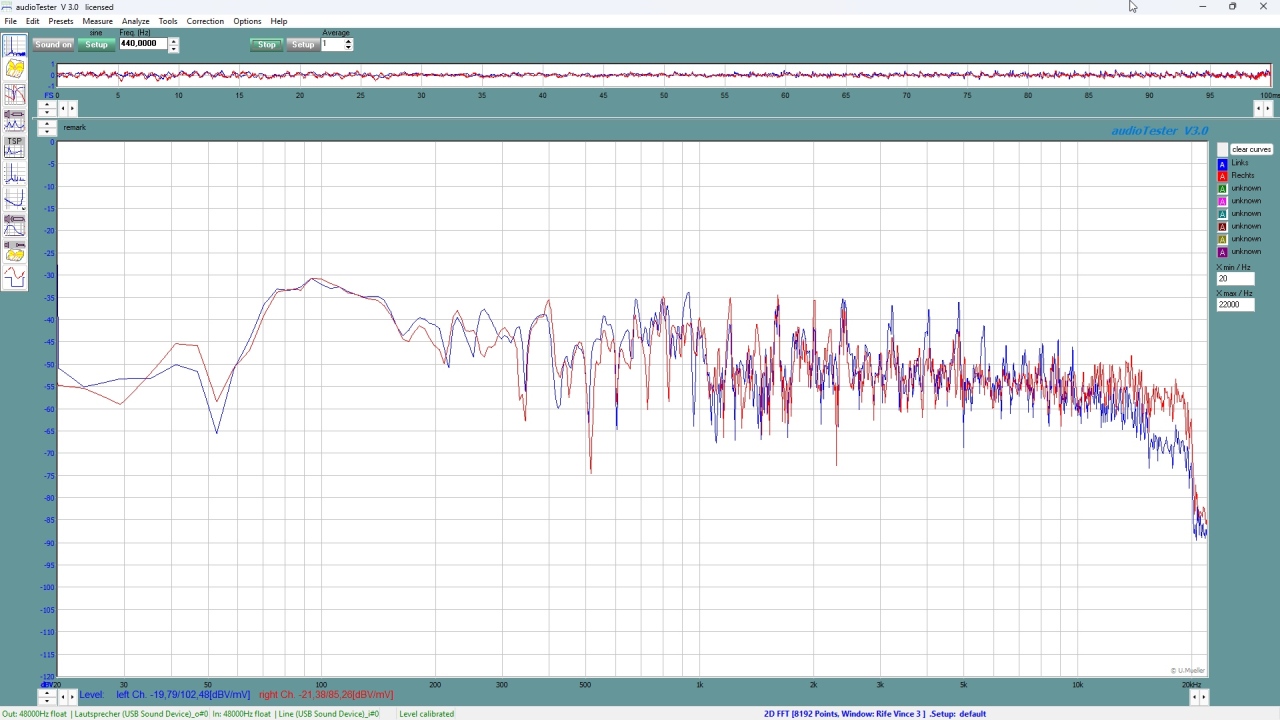Image resolution: width=1280 pixels, height=720 pixels.
Task: Select the upper speaker sweep measurement icon
Action: tap(15, 120)
